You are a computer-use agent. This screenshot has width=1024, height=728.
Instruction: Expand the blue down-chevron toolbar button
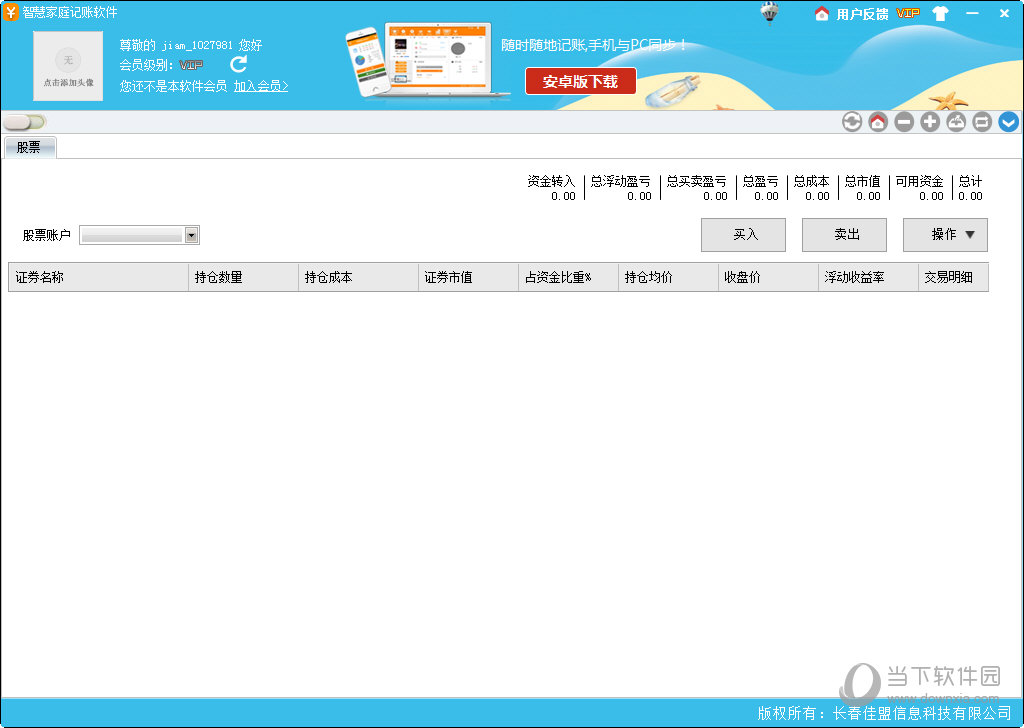(x=1008, y=122)
